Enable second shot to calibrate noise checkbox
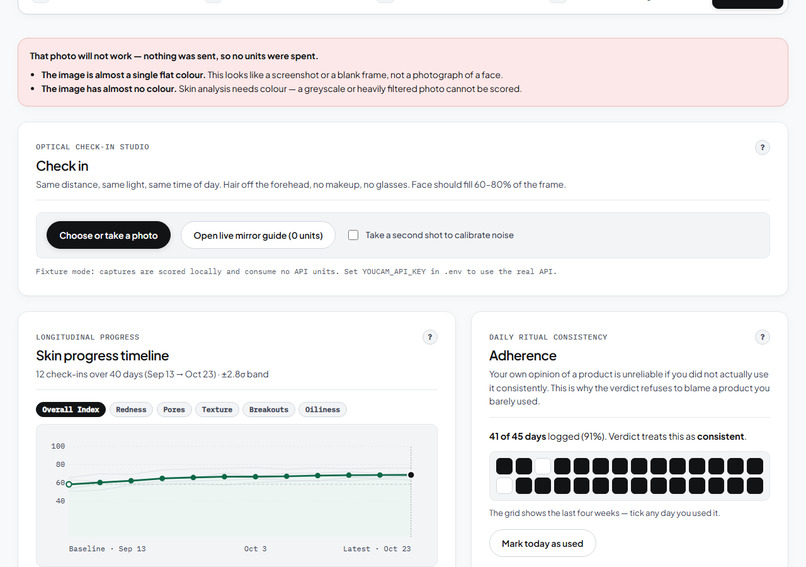Image resolution: width=806 pixels, height=567 pixels. coord(353,235)
